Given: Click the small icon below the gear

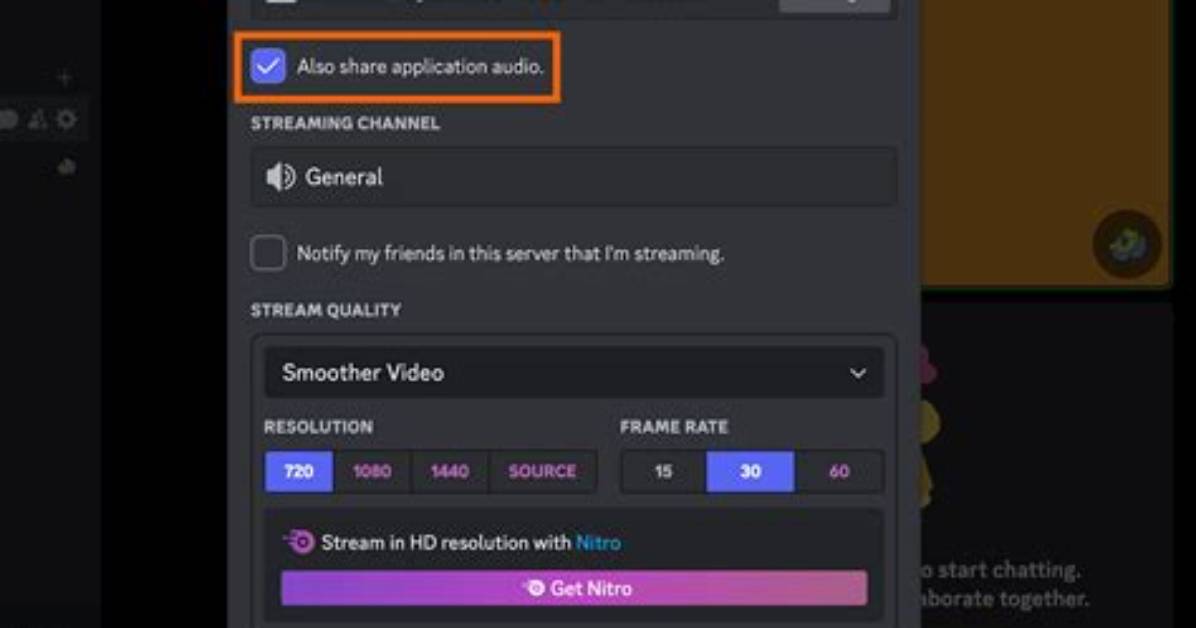Looking at the screenshot, I should [66, 166].
